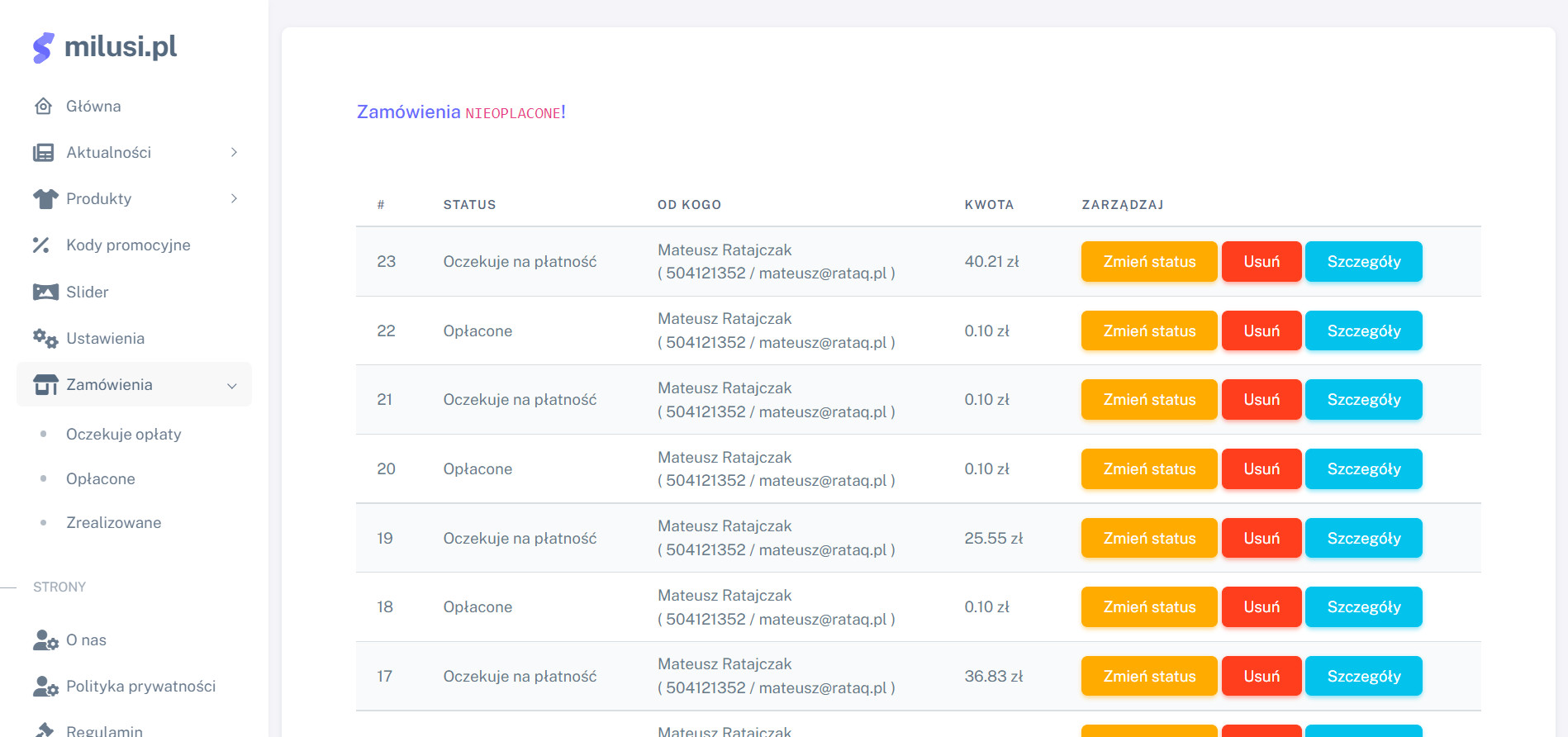Image resolution: width=1568 pixels, height=737 pixels.
Task: Click the OD KOGO column header
Action: tap(689, 205)
